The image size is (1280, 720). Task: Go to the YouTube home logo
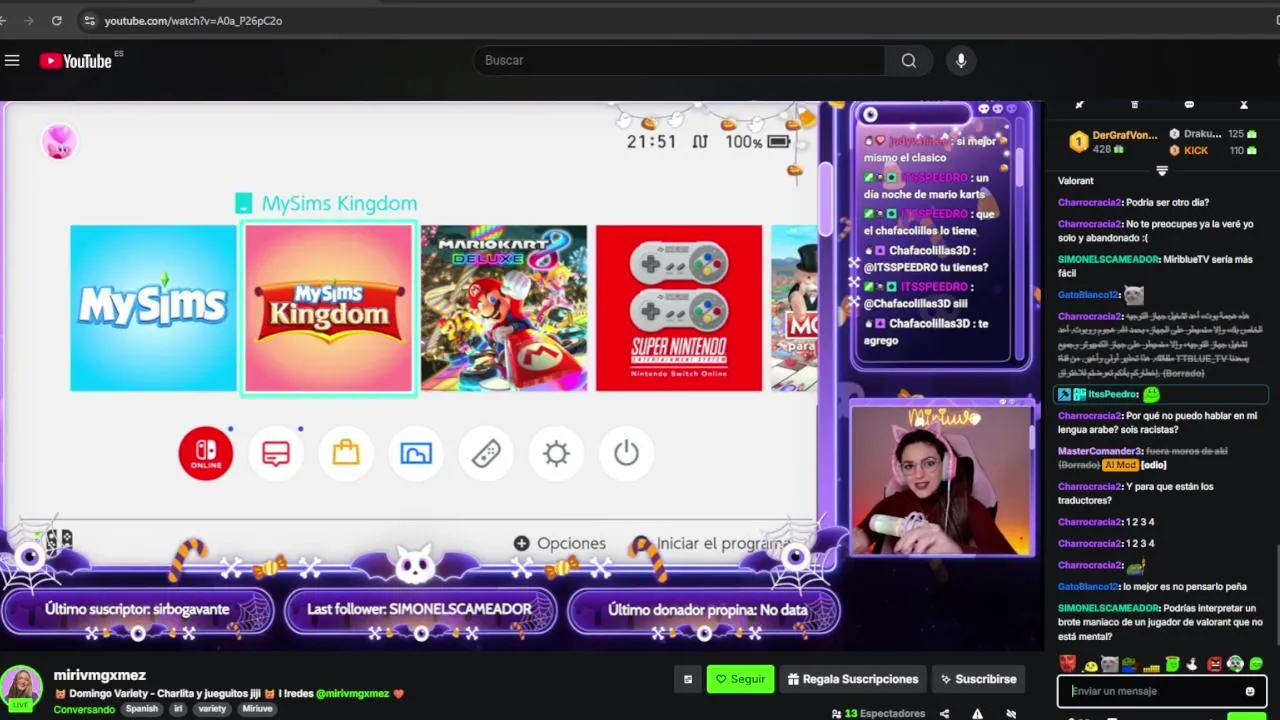coord(77,61)
